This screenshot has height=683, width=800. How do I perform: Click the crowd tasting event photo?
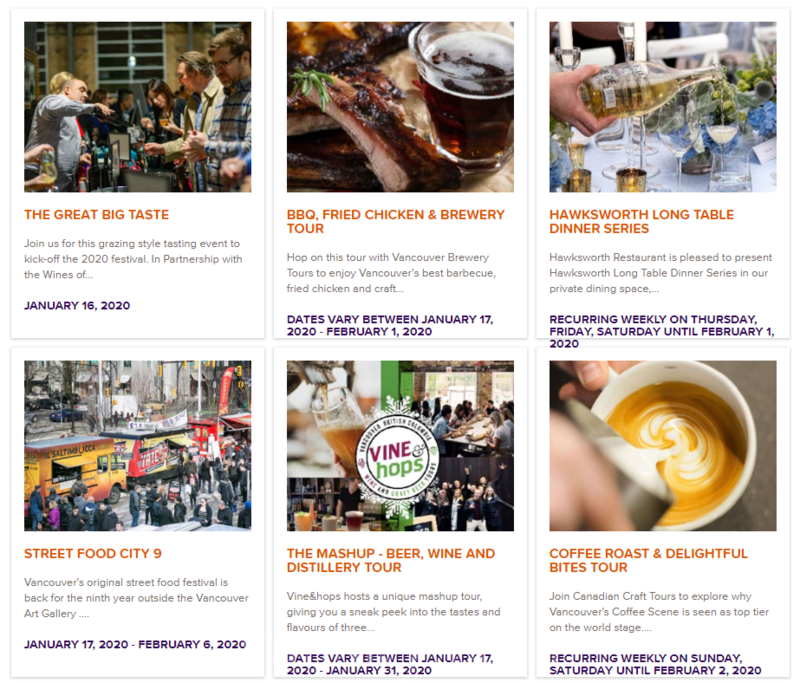tap(138, 107)
